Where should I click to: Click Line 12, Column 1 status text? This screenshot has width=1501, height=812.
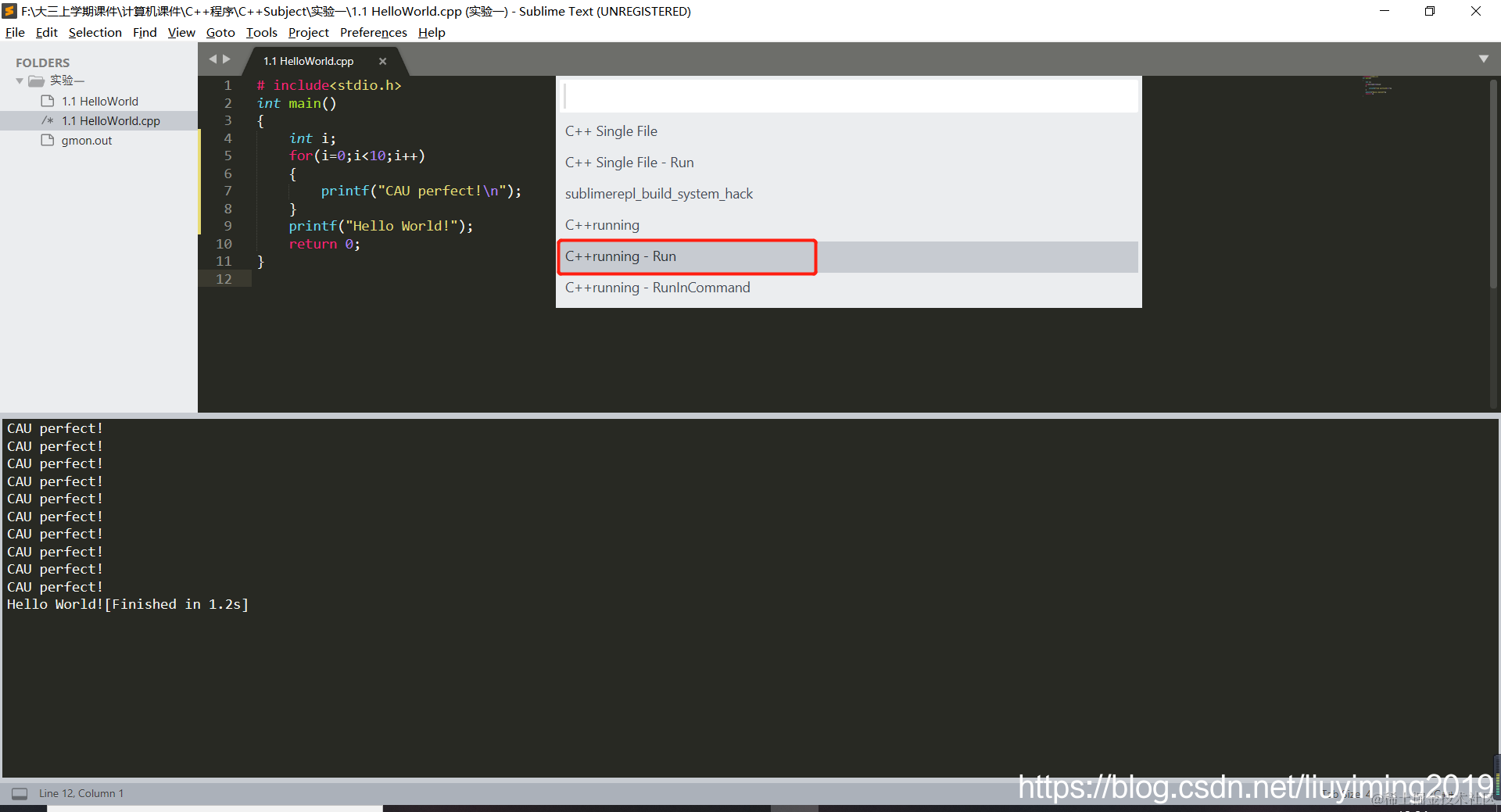pyautogui.click(x=81, y=793)
